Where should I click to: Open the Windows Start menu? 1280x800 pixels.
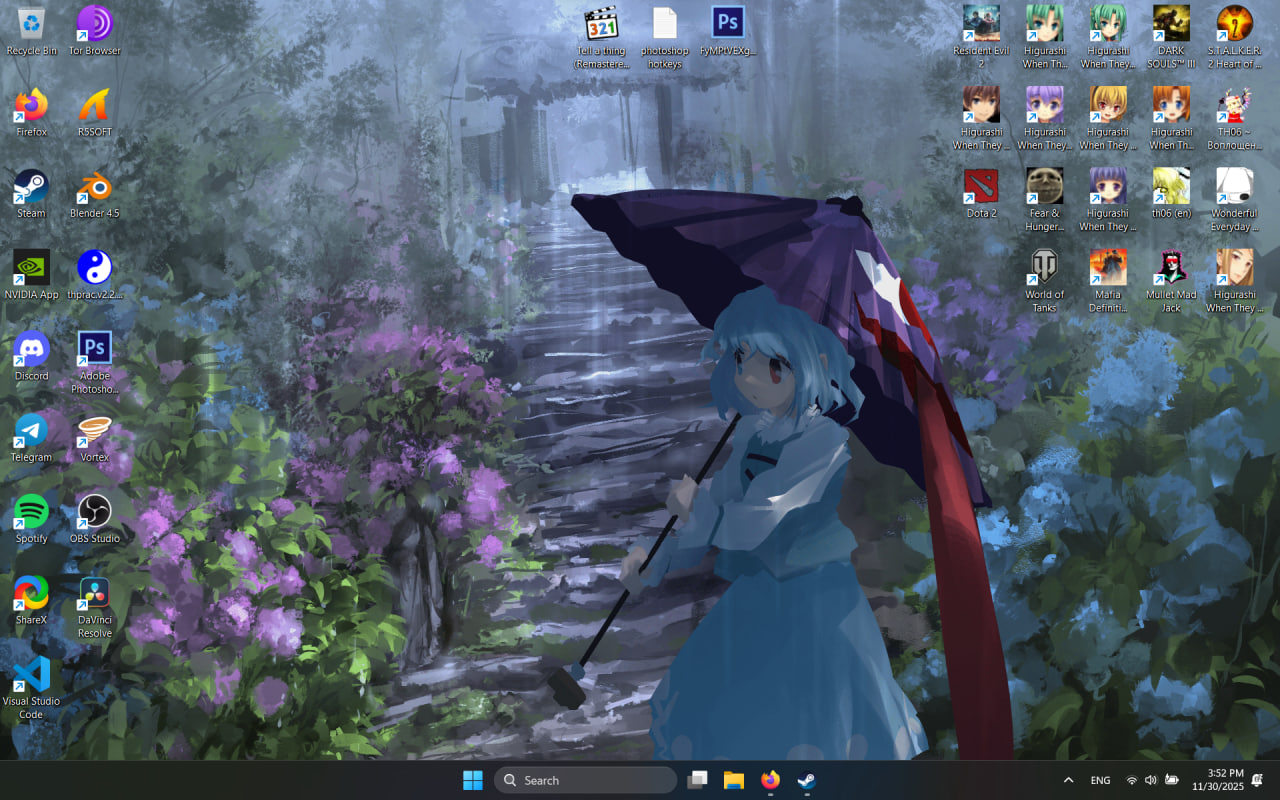473,780
